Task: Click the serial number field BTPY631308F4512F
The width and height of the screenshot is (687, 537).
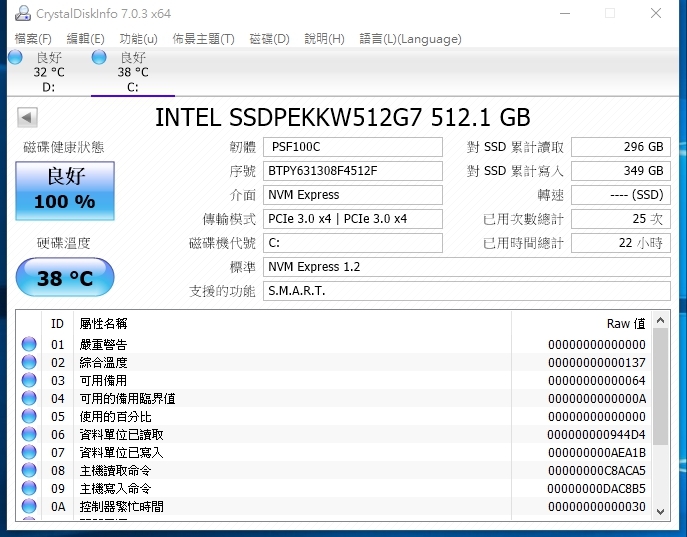Action: 353,171
